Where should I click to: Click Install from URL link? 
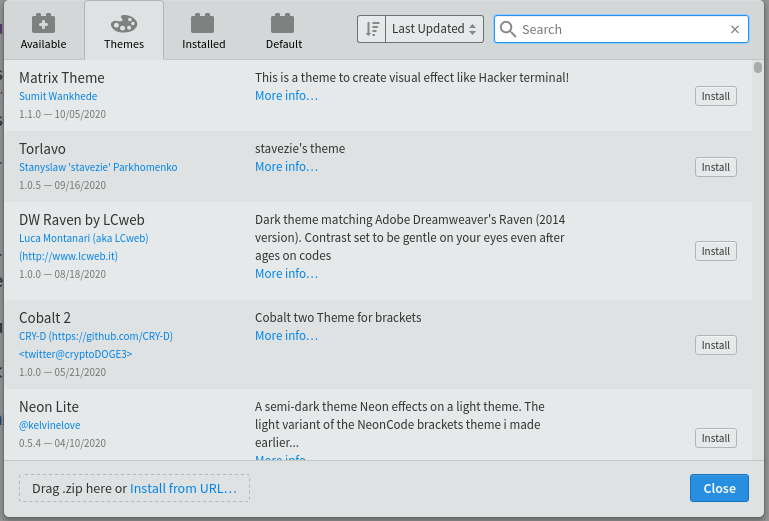(183, 489)
